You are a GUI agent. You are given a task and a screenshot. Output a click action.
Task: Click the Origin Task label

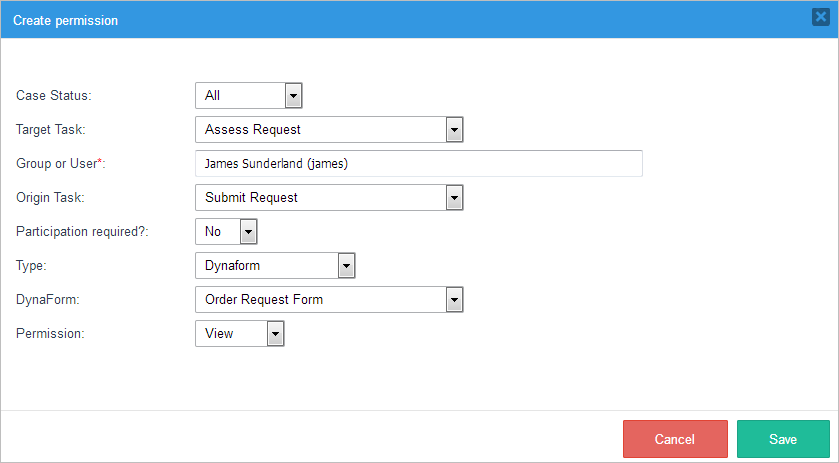pyautogui.click(x=50, y=198)
